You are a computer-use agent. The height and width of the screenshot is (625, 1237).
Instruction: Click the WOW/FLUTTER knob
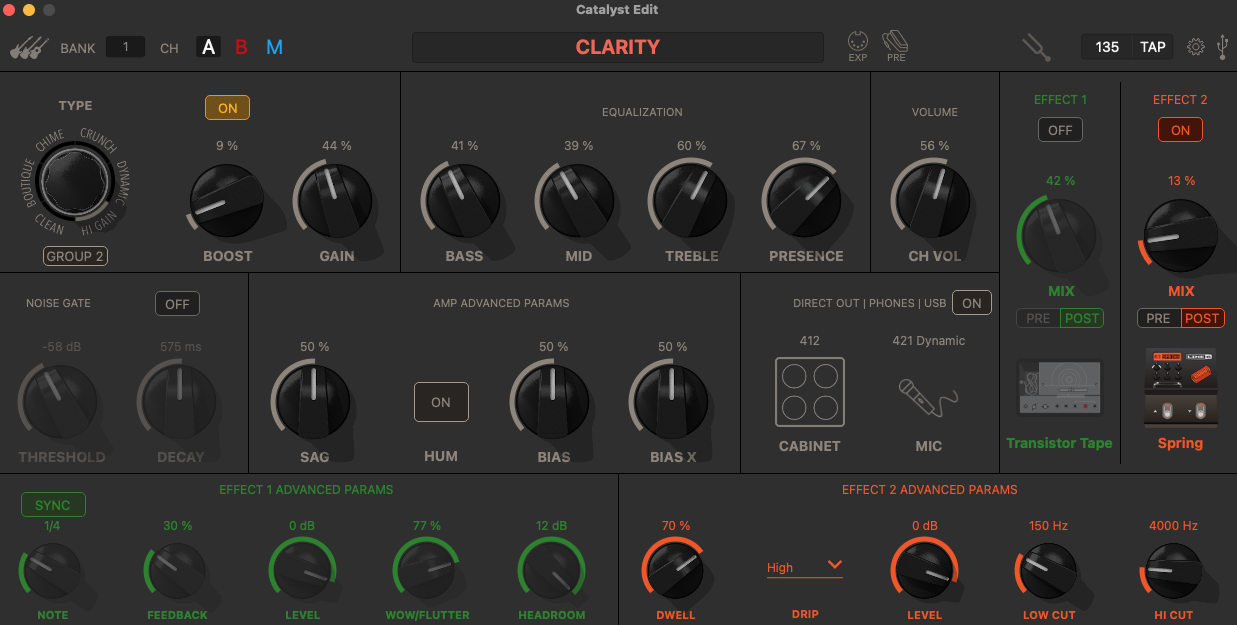(x=427, y=571)
